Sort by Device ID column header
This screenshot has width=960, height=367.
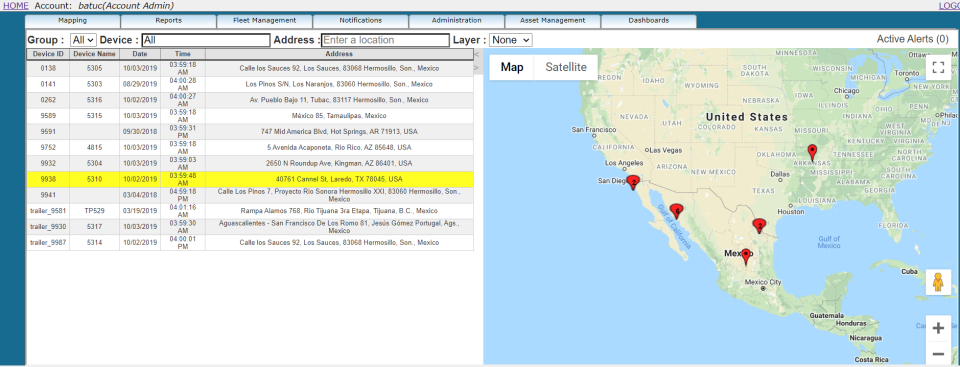coord(48,54)
